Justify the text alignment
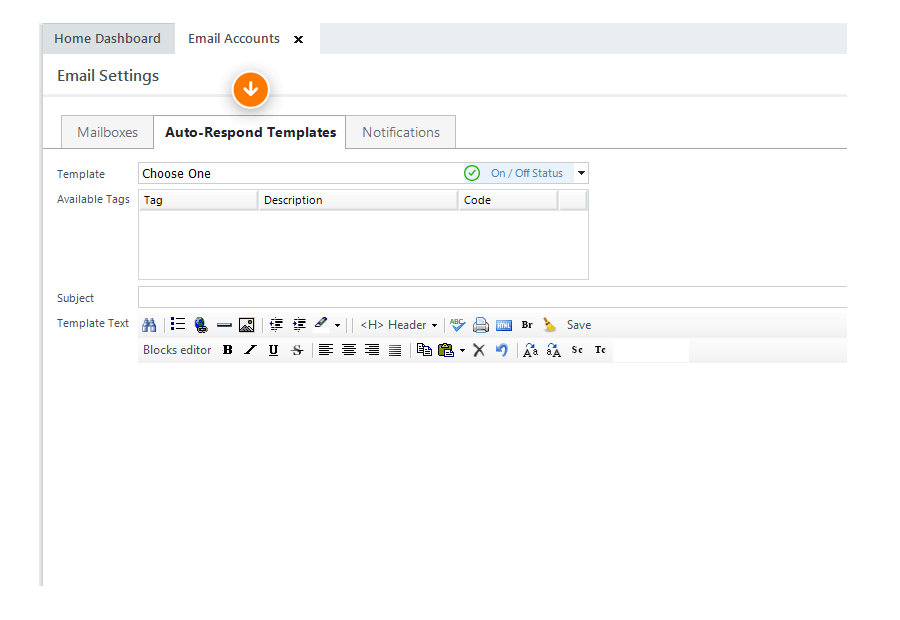The width and height of the screenshot is (900, 620). click(395, 350)
